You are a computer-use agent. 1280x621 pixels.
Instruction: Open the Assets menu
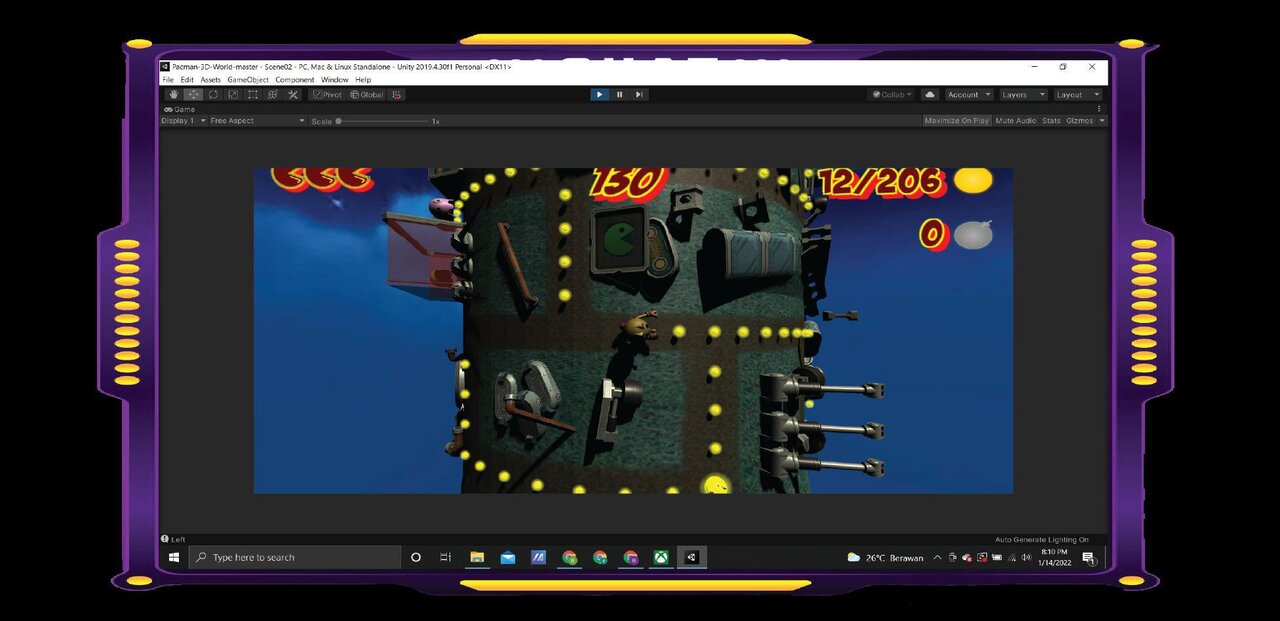pyautogui.click(x=210, y=80)
